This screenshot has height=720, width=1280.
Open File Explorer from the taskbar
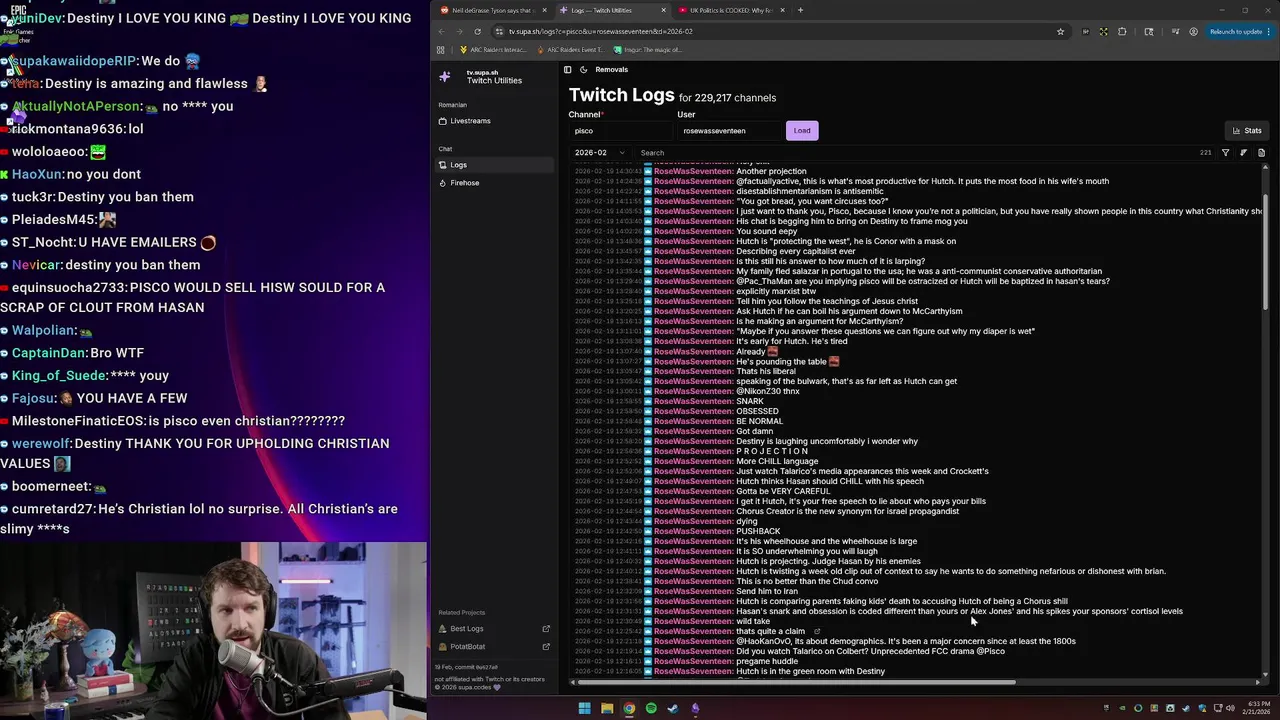pyautogui.click(x=606, y=708)
